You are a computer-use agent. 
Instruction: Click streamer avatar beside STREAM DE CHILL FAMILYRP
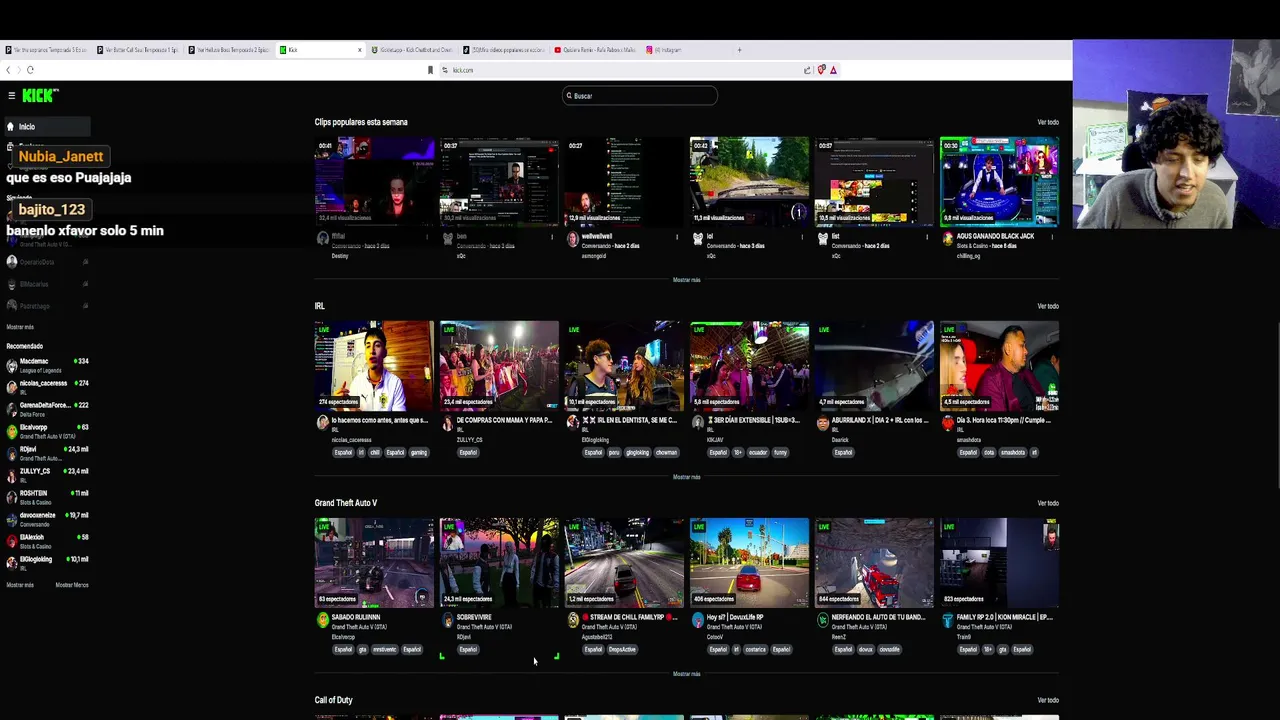tap(572, 621)
